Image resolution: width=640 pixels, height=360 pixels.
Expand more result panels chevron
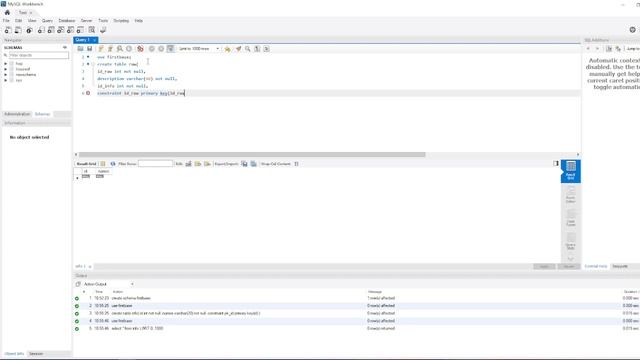point(571,258)
